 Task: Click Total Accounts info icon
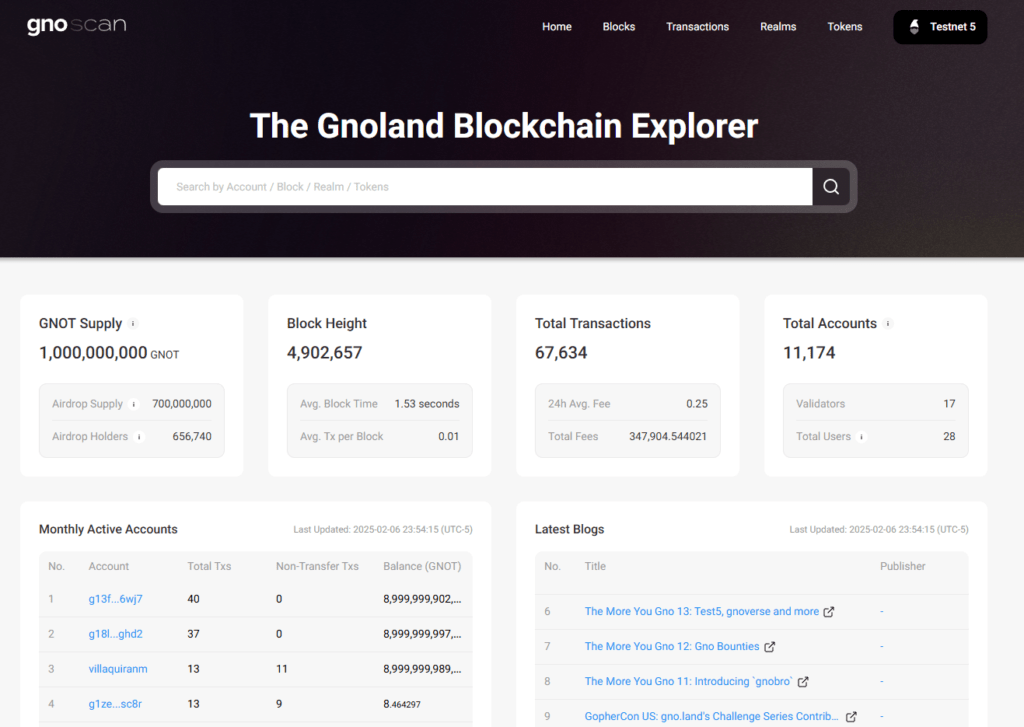click(x=888, y=323)
